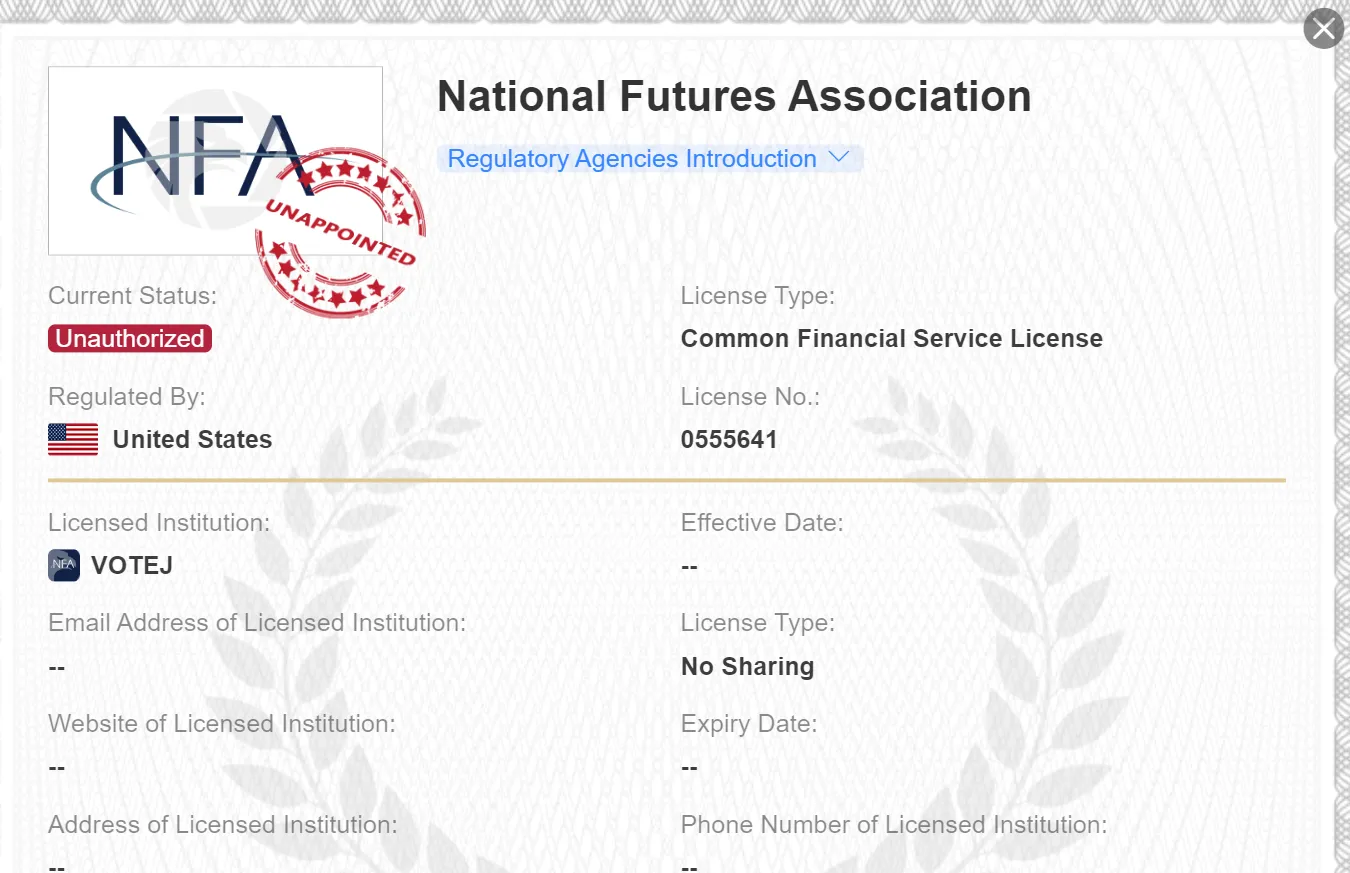Open the VOTEJ licensed institution name

pyautogui.click(x=132, y=566)
